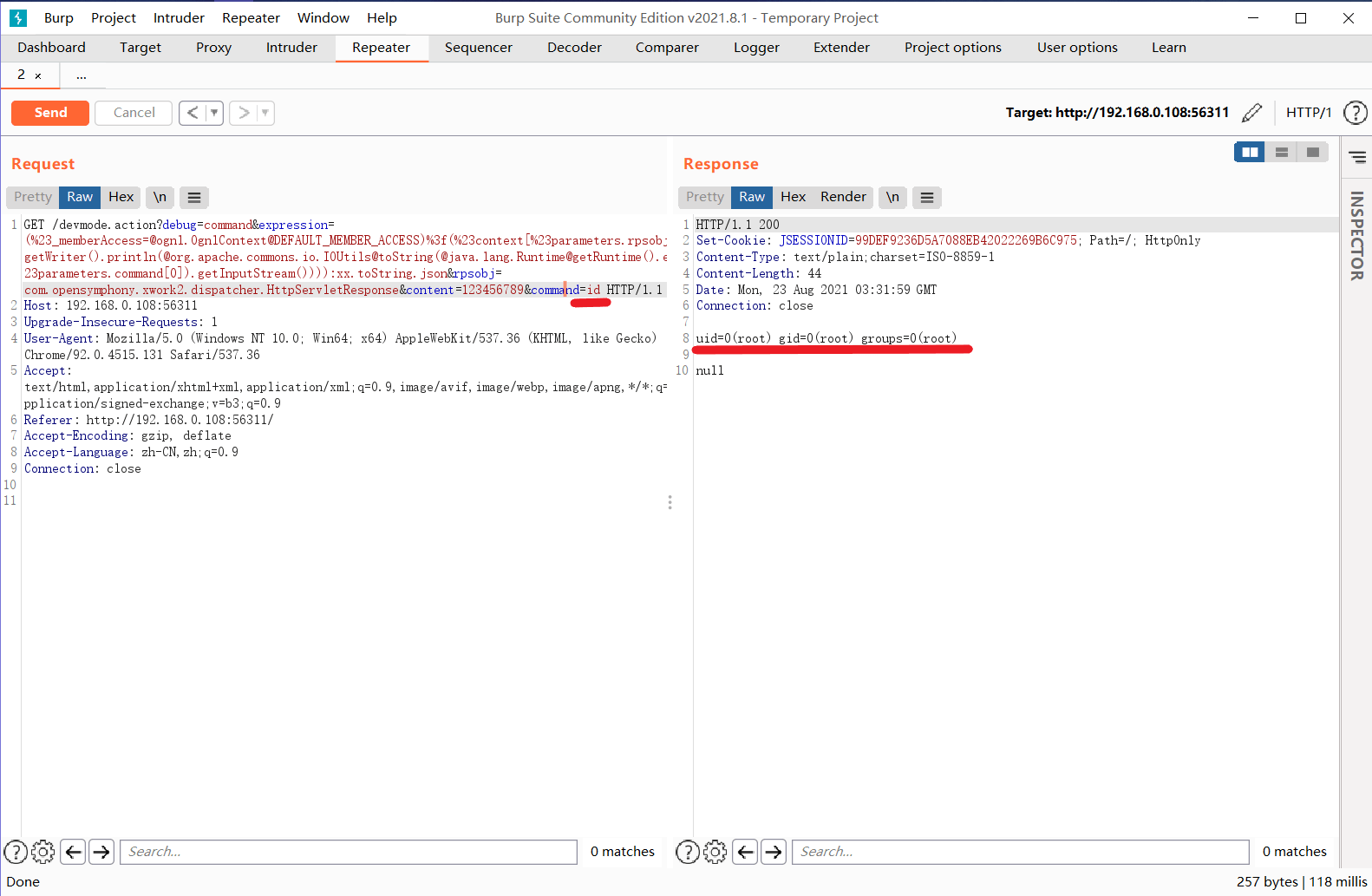Switch request view to Hex
Image resolution: width=1372 pixels, height=896 pixels.
pos(121,198)
